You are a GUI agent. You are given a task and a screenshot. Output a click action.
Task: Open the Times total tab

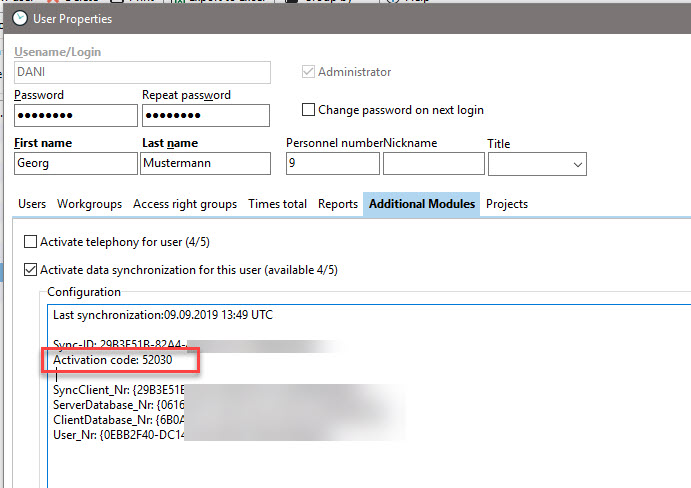tap(278, 204)
